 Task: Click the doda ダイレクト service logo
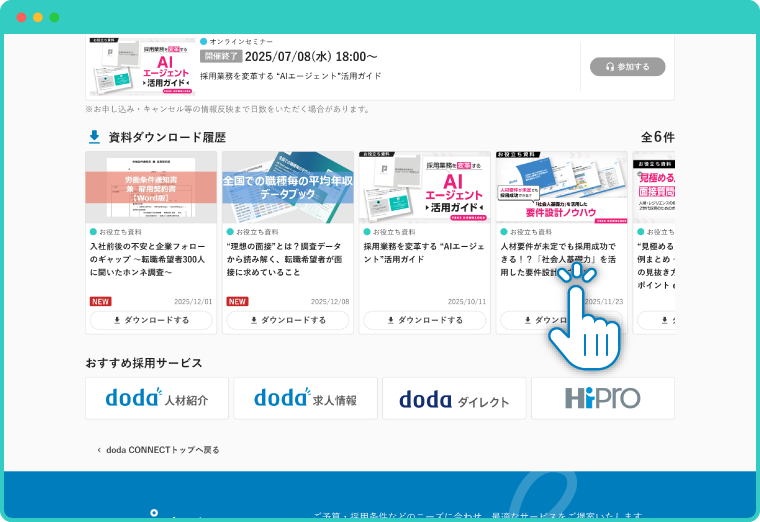454,399
